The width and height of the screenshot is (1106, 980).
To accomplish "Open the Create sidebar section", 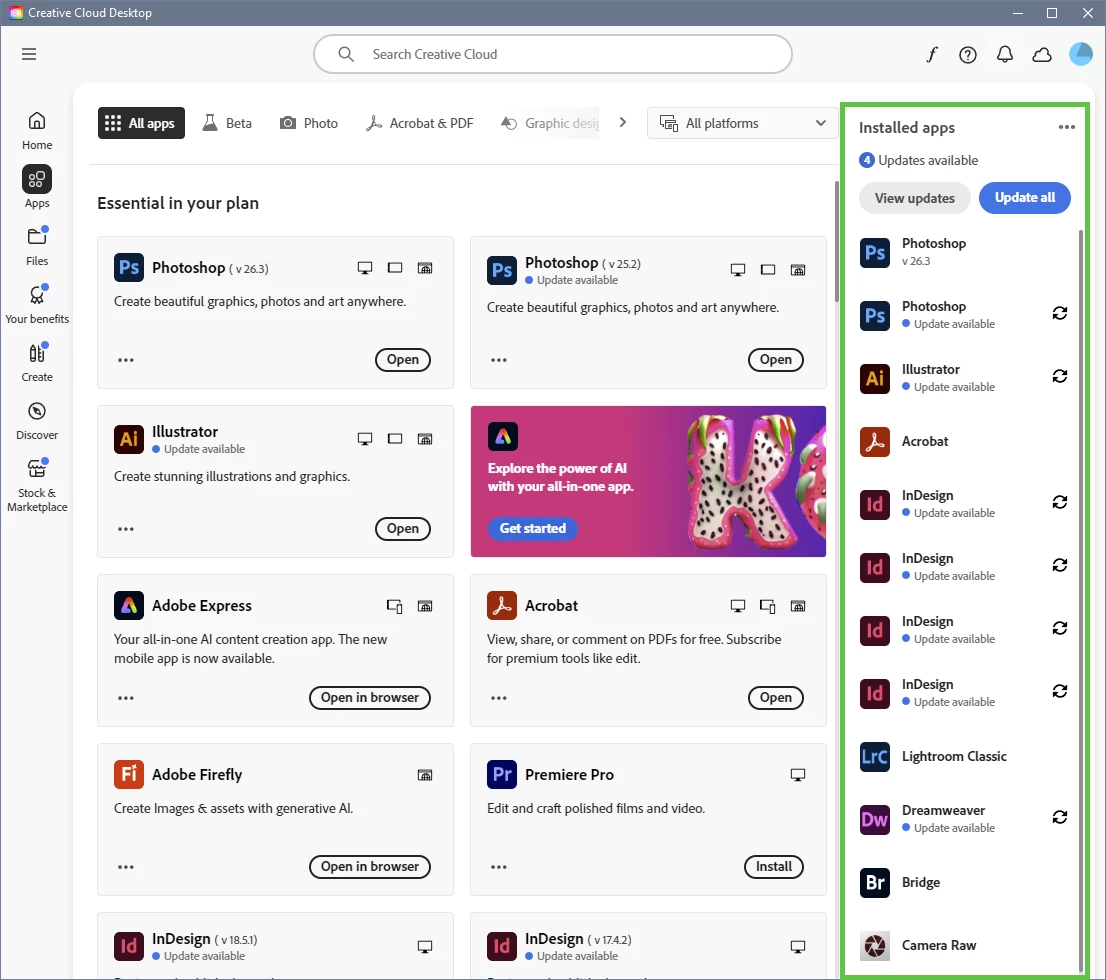I will pos(37,362).
